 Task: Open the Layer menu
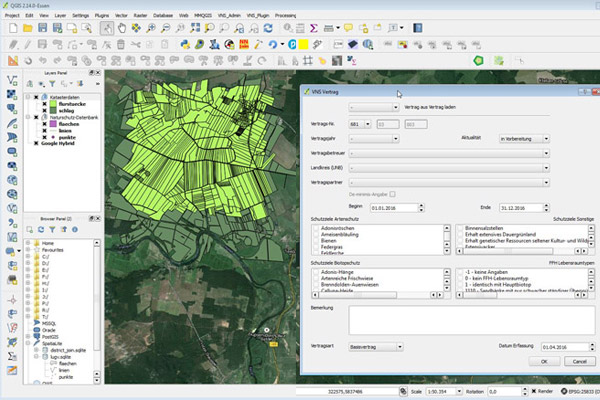tap(60, 15)
